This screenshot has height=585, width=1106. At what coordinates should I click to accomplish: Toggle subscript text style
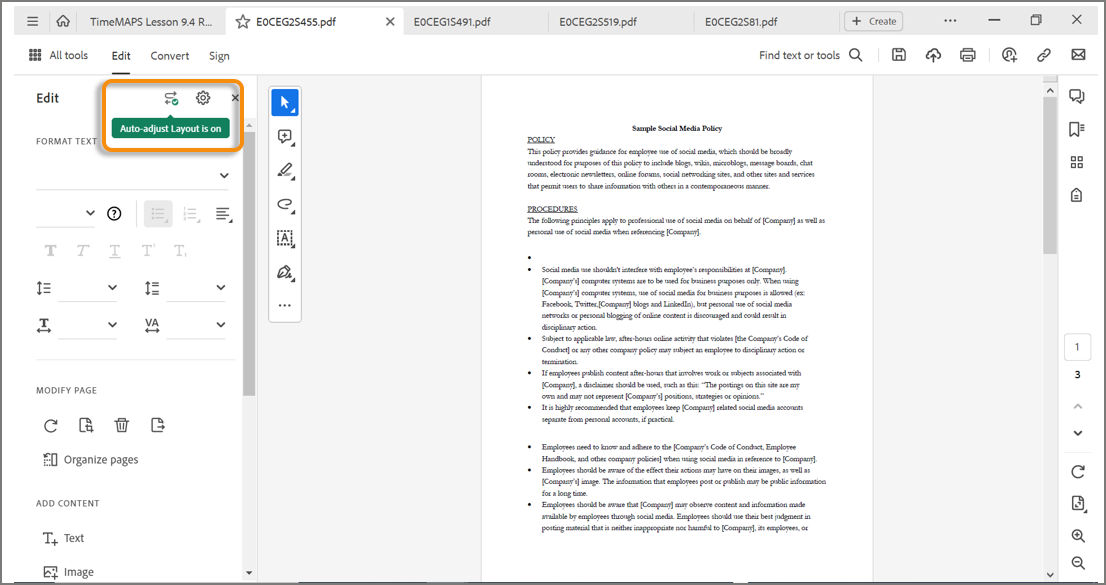pyautogui.click(x=180, y=251)
